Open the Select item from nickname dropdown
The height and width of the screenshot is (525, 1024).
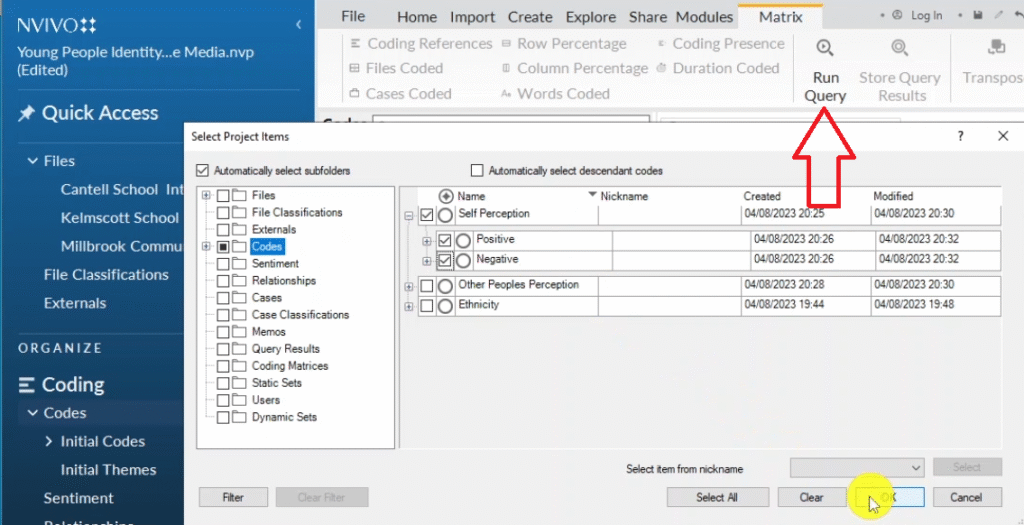click(x=857, y=468)
